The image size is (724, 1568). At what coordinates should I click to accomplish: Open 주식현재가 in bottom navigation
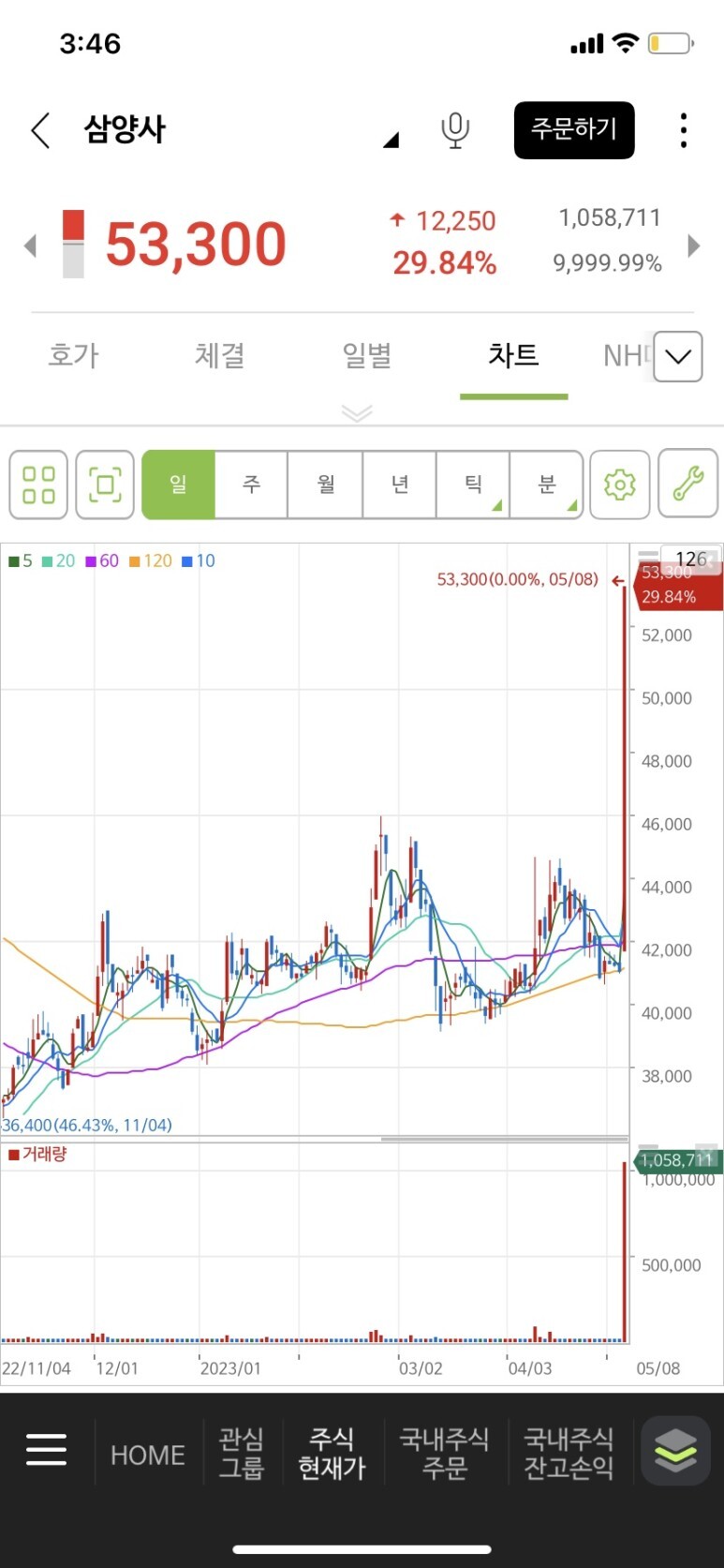[332, 1453]
